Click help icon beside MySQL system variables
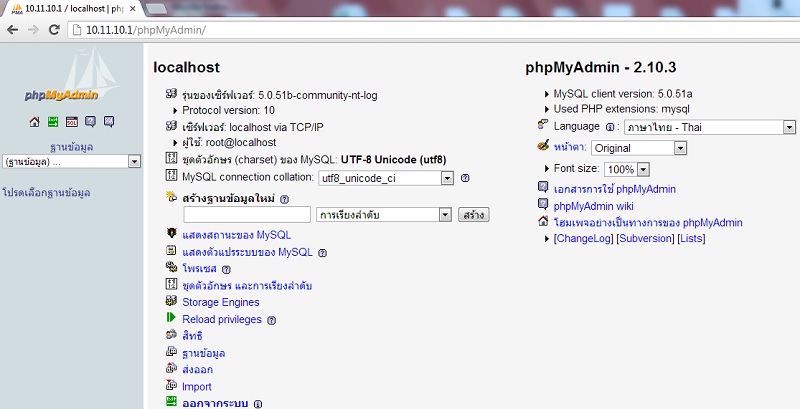 click(322, 253)
